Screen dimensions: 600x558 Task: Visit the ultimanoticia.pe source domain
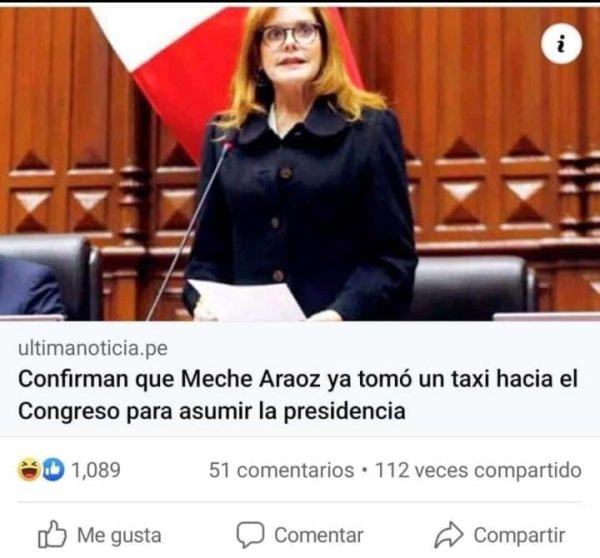pyautogui.click(x=93, y=348)
